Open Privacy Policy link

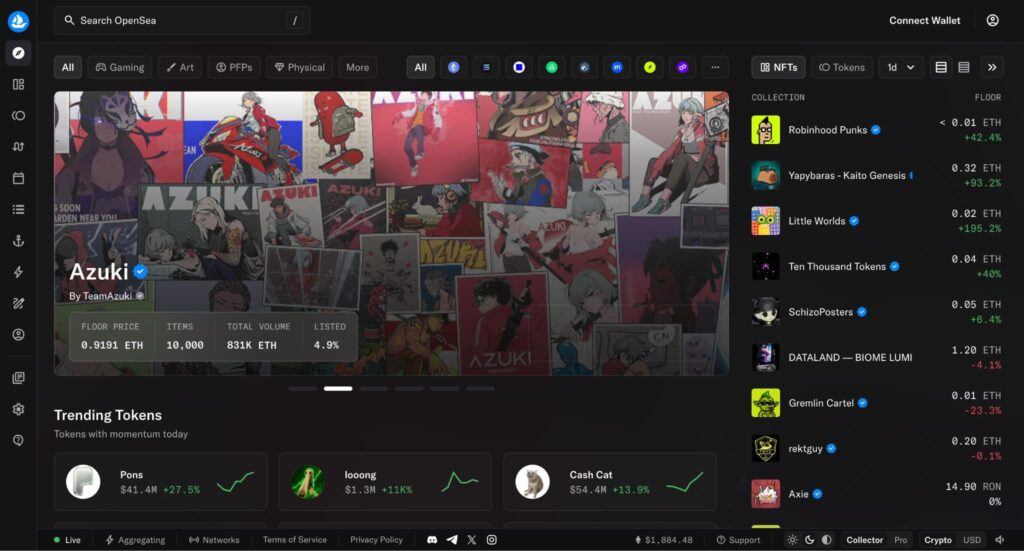coord(376,540)
